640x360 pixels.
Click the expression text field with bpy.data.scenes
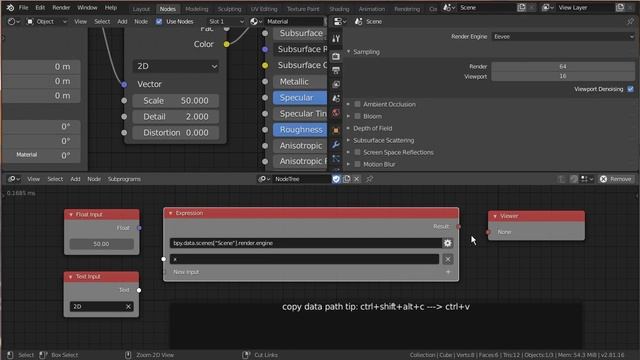[x=306, y=243]
